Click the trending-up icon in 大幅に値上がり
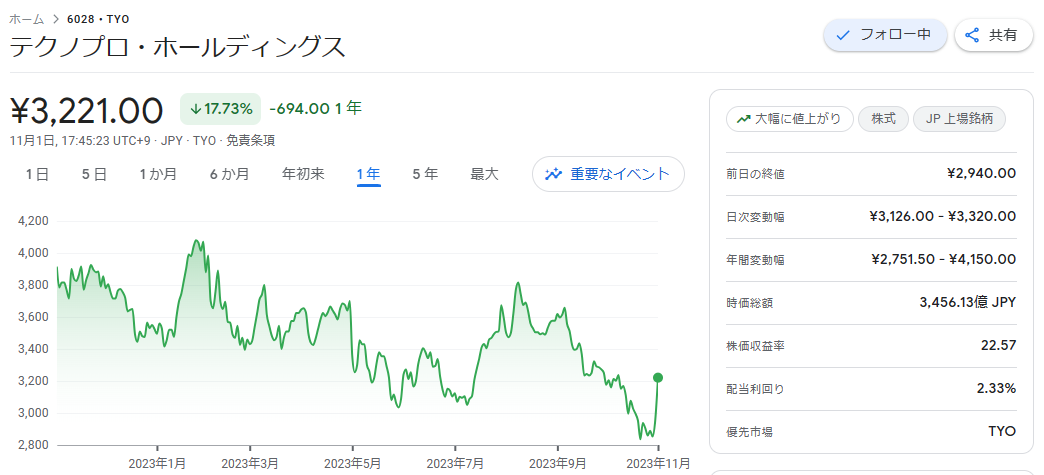The height and width of the screenshot is (475, 1044). point(744,120)
